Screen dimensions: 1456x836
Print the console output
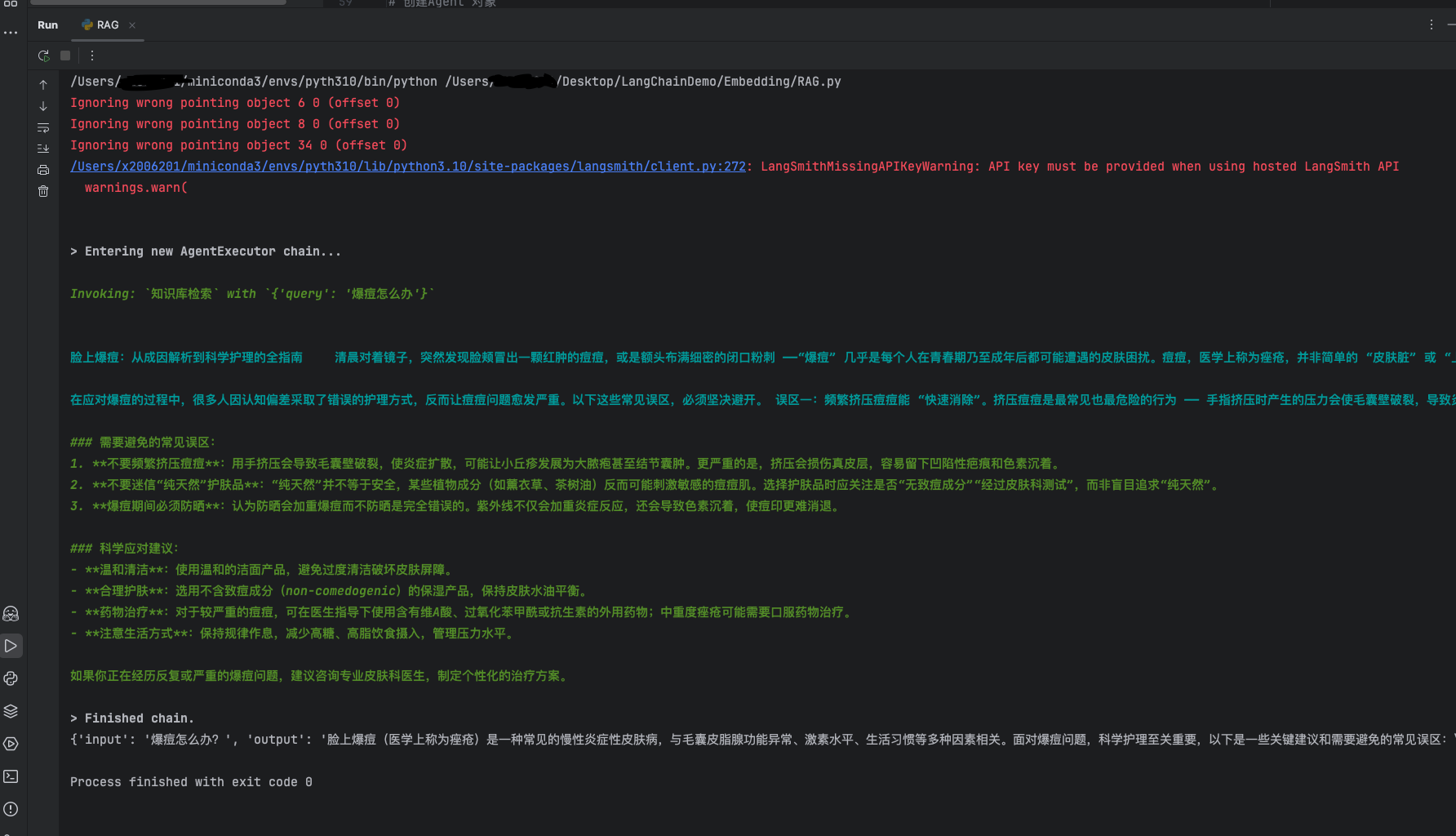pos(43,170)
